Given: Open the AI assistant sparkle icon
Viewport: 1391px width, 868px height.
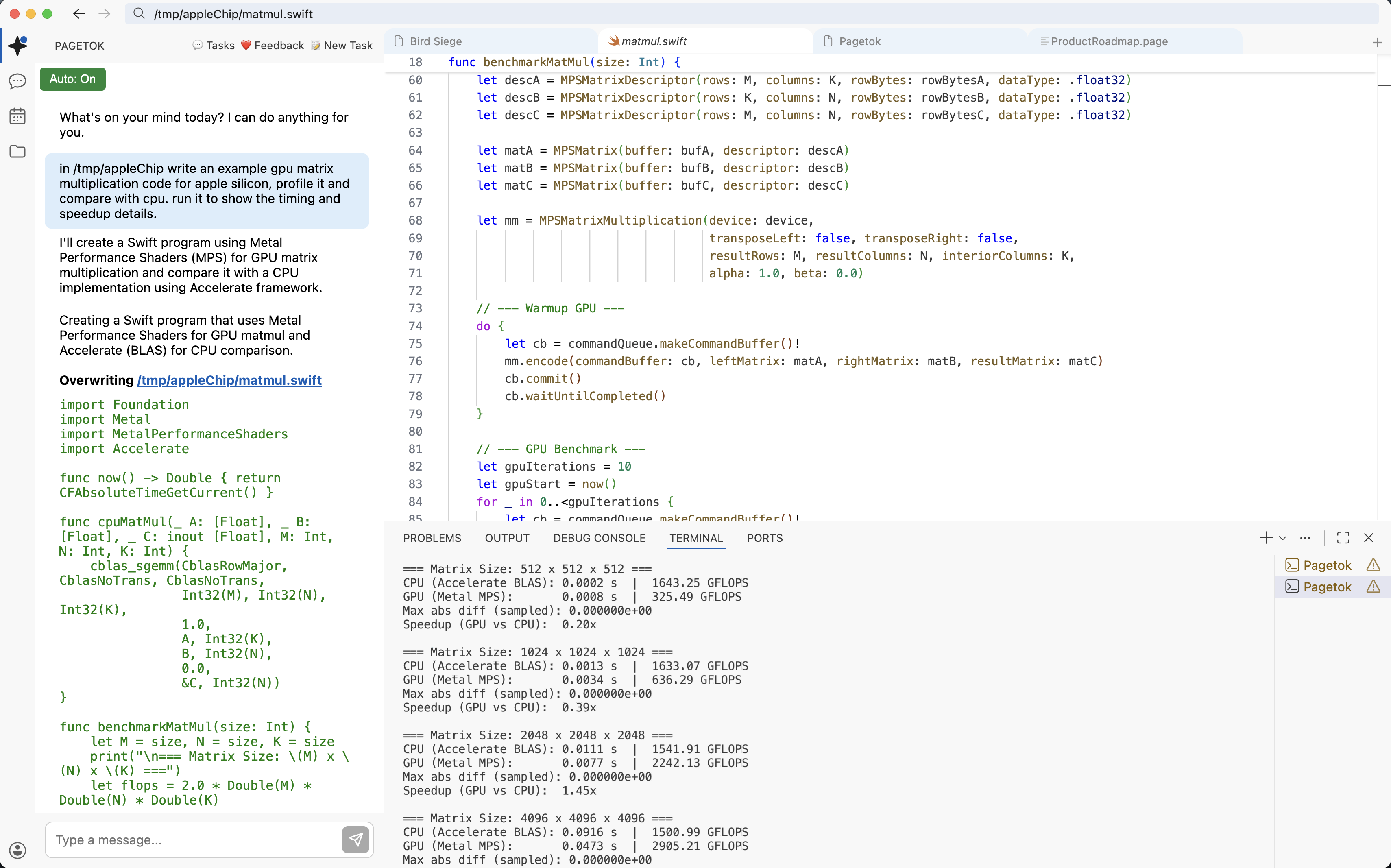Looking at the screenshot, I should [x=17, y=46].
